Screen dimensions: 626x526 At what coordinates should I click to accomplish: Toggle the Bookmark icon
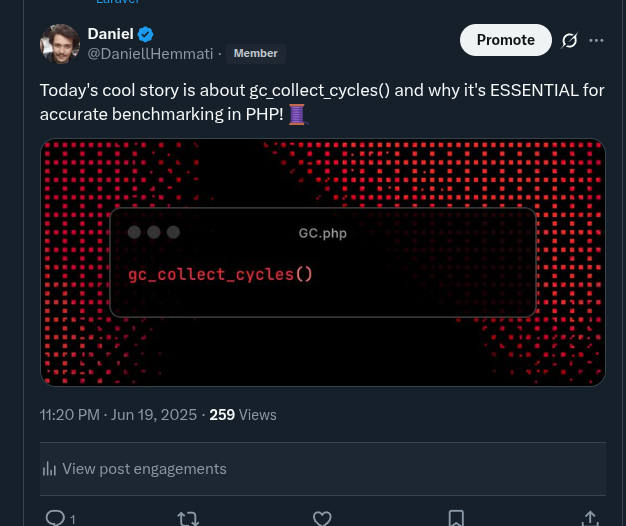(456, 518)
